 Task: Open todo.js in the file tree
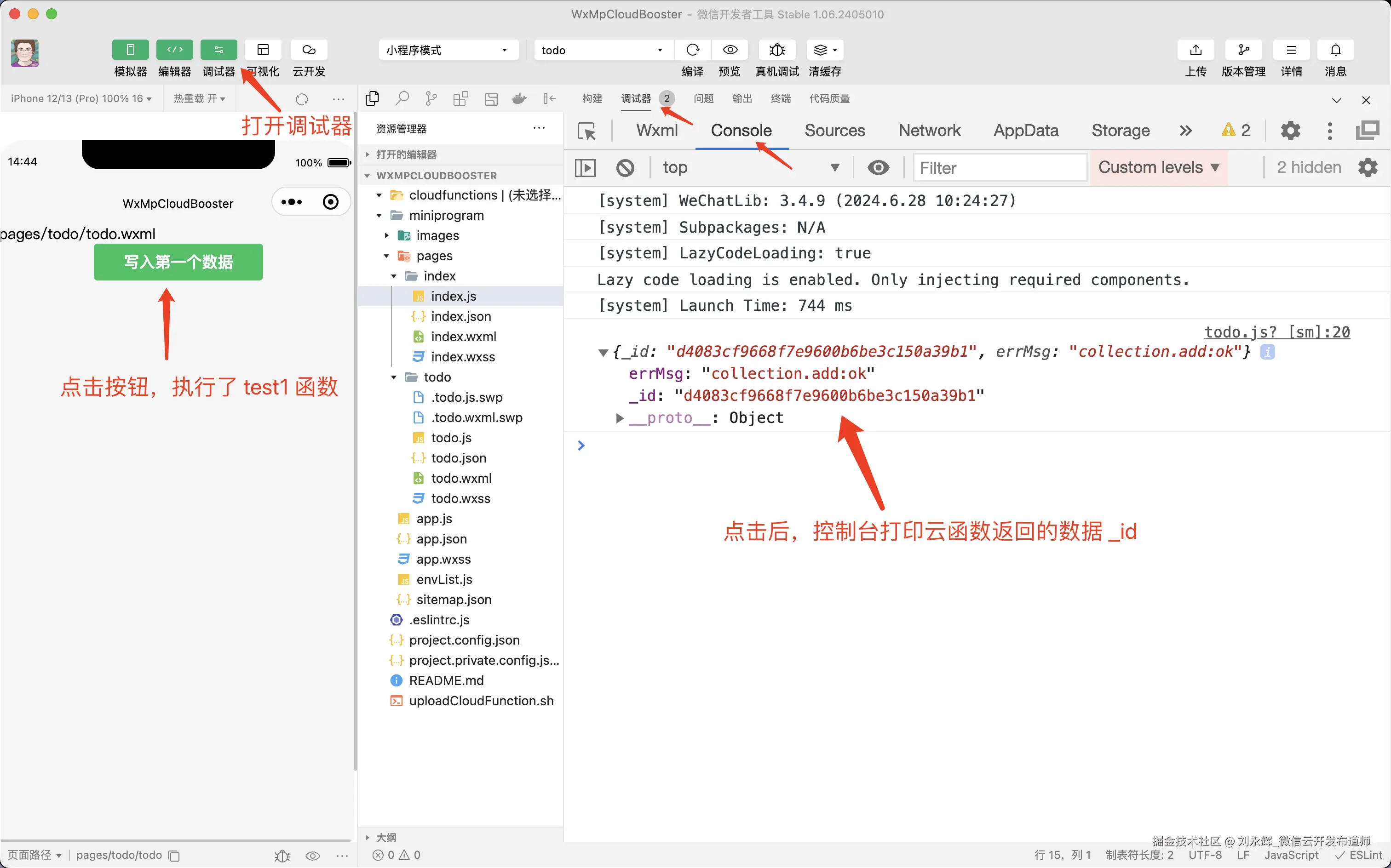coord(451,438)
